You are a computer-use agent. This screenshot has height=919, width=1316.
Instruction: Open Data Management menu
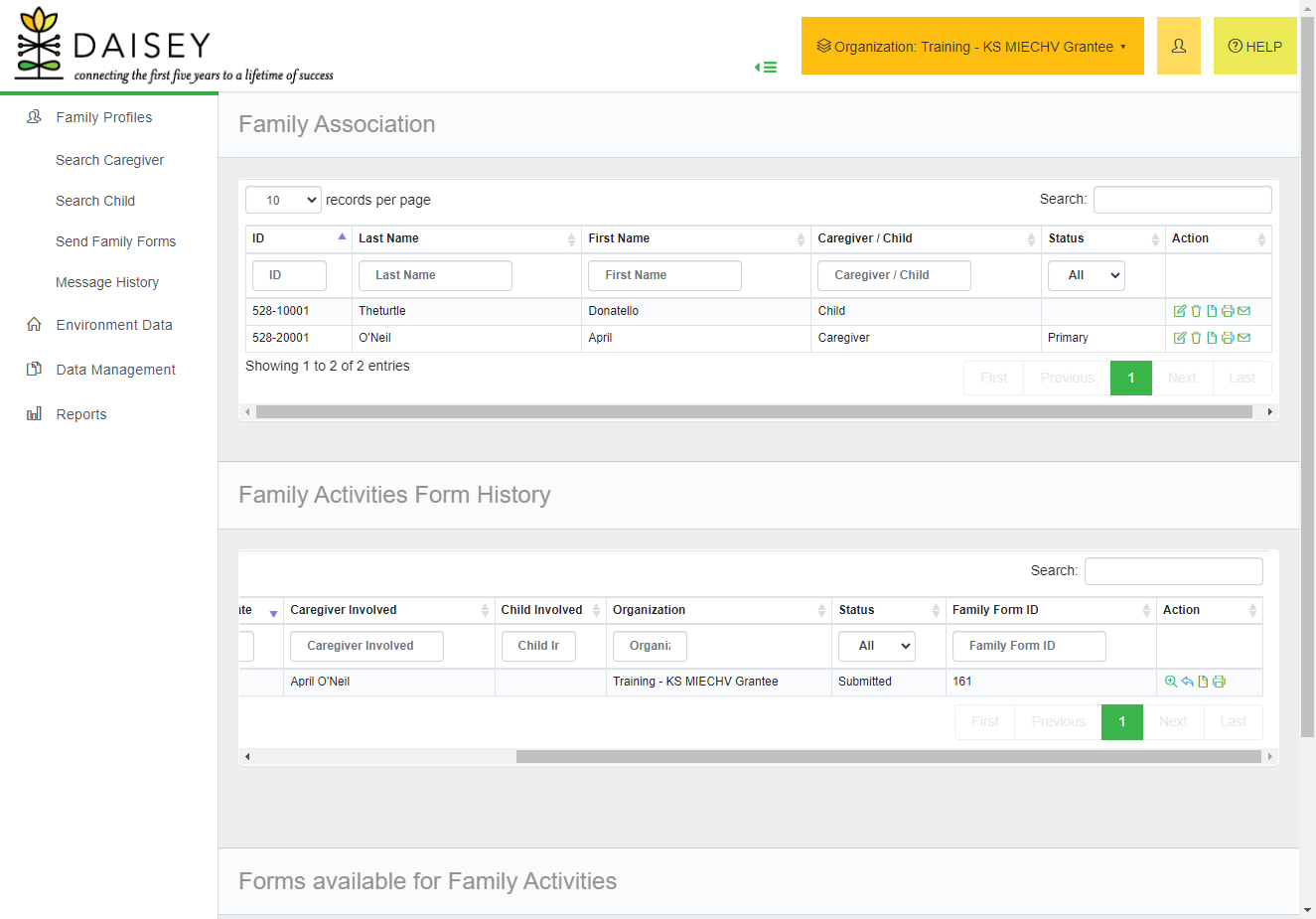[116, 370]
